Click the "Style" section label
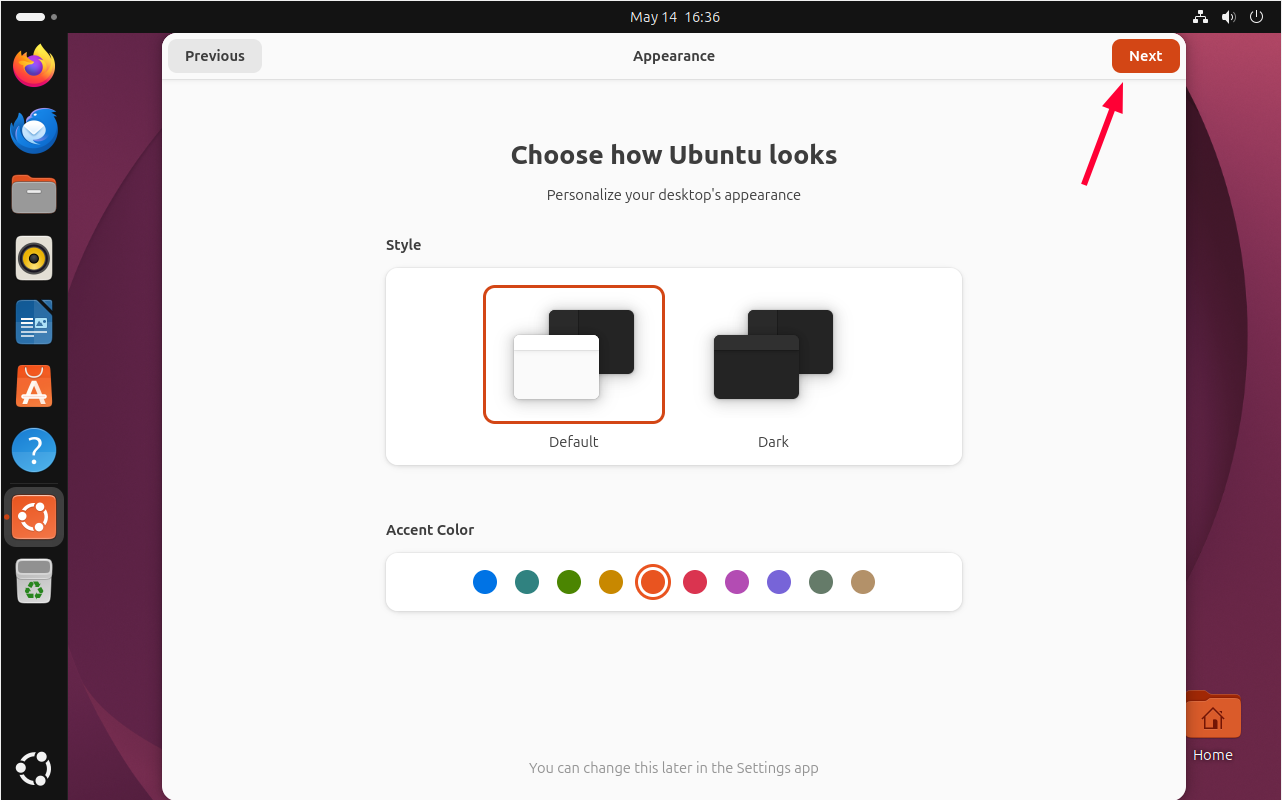The height and width of the screenshot is (800, 1282). point(404,245)
